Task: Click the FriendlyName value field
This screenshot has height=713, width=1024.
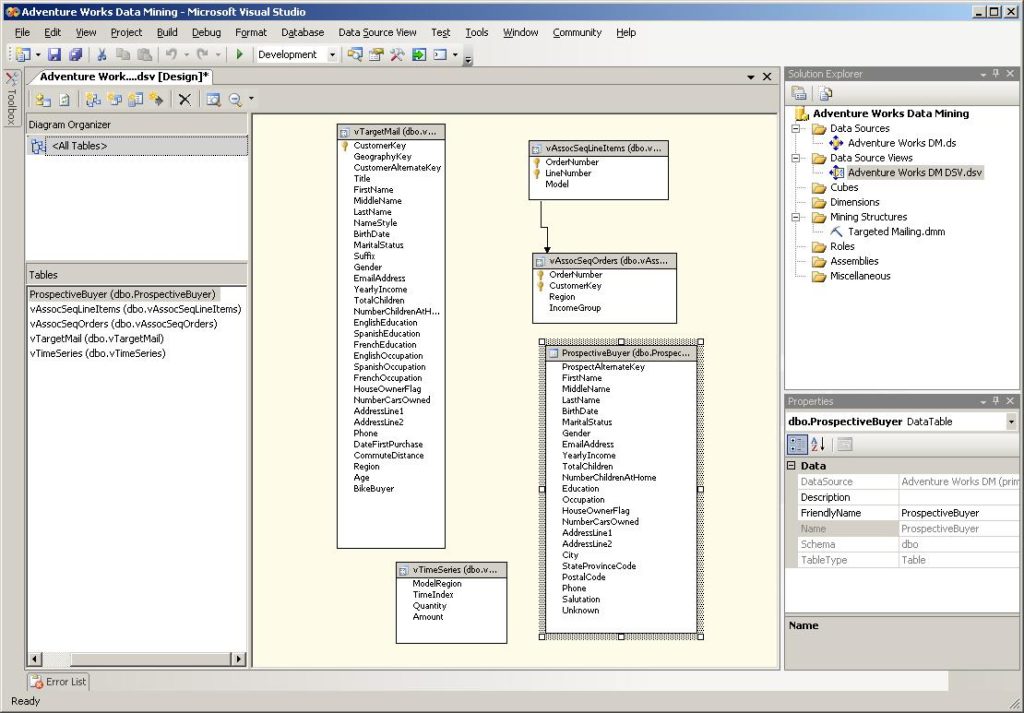Action: click(x=959, y=513)
